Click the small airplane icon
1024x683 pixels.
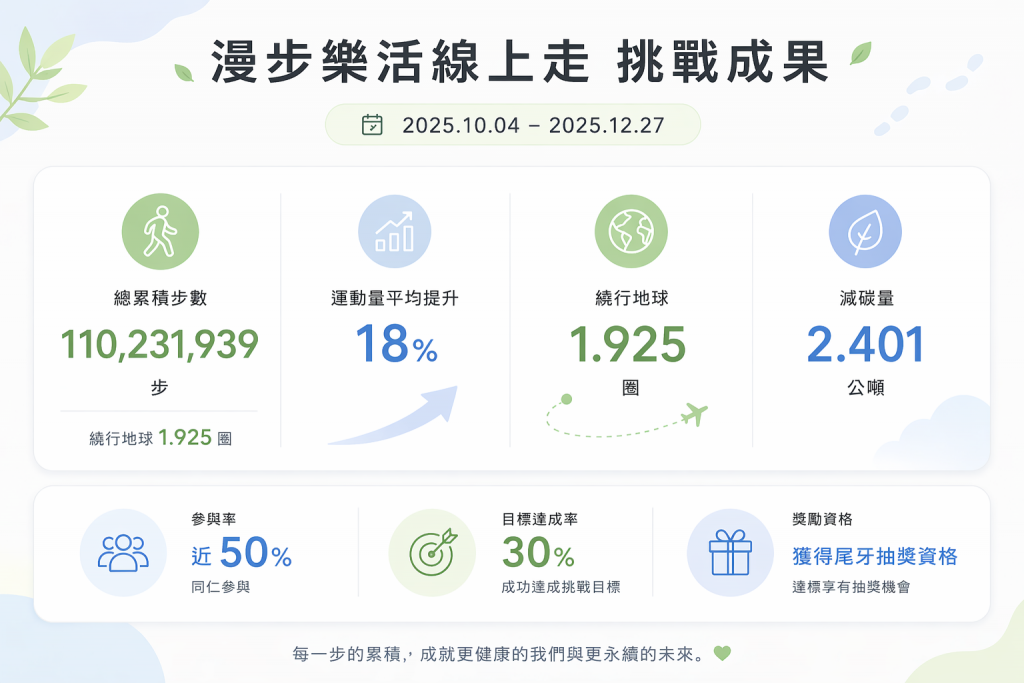[x=694, y=413]
